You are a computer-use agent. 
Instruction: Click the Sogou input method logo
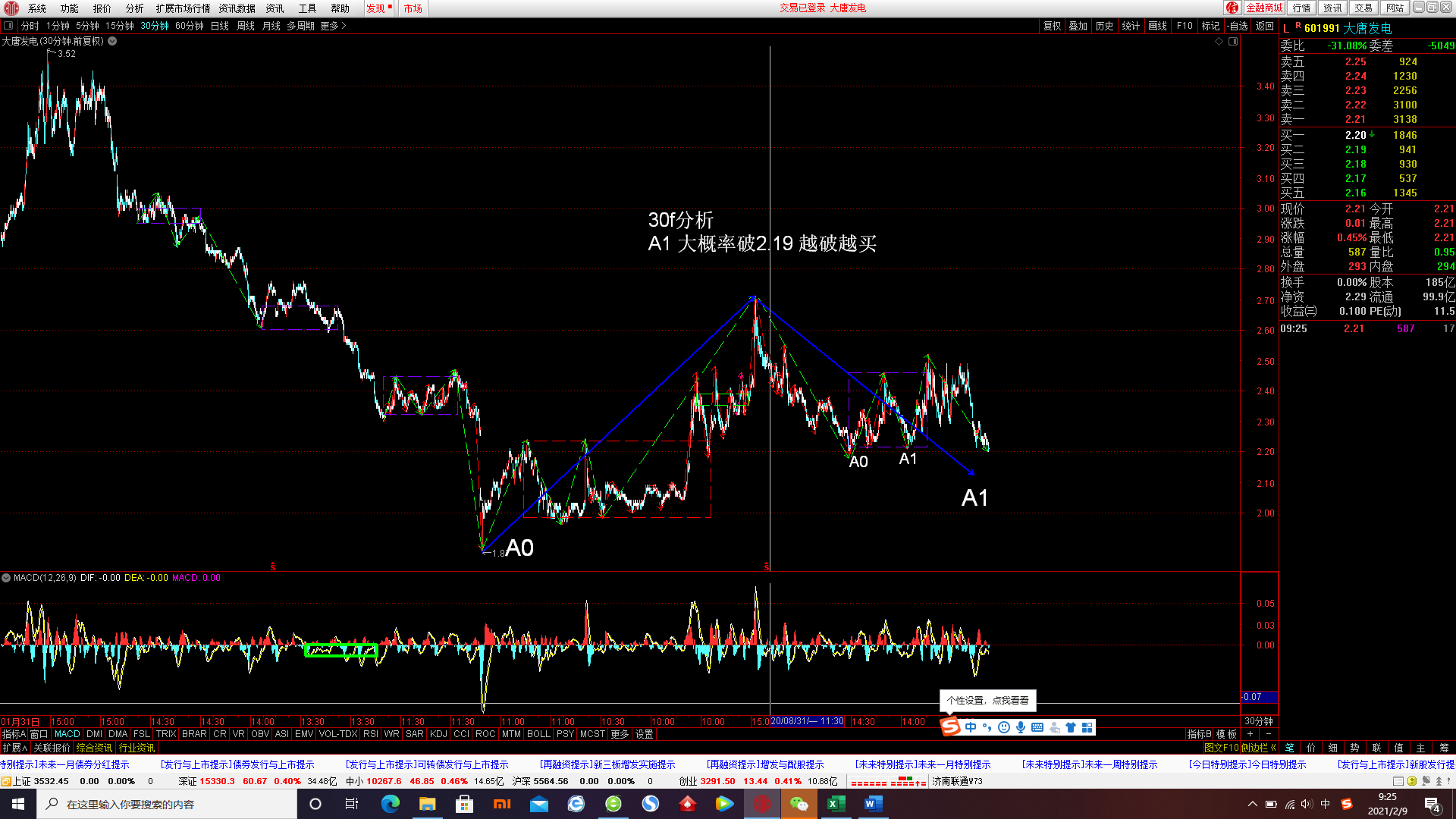(950, 726)
